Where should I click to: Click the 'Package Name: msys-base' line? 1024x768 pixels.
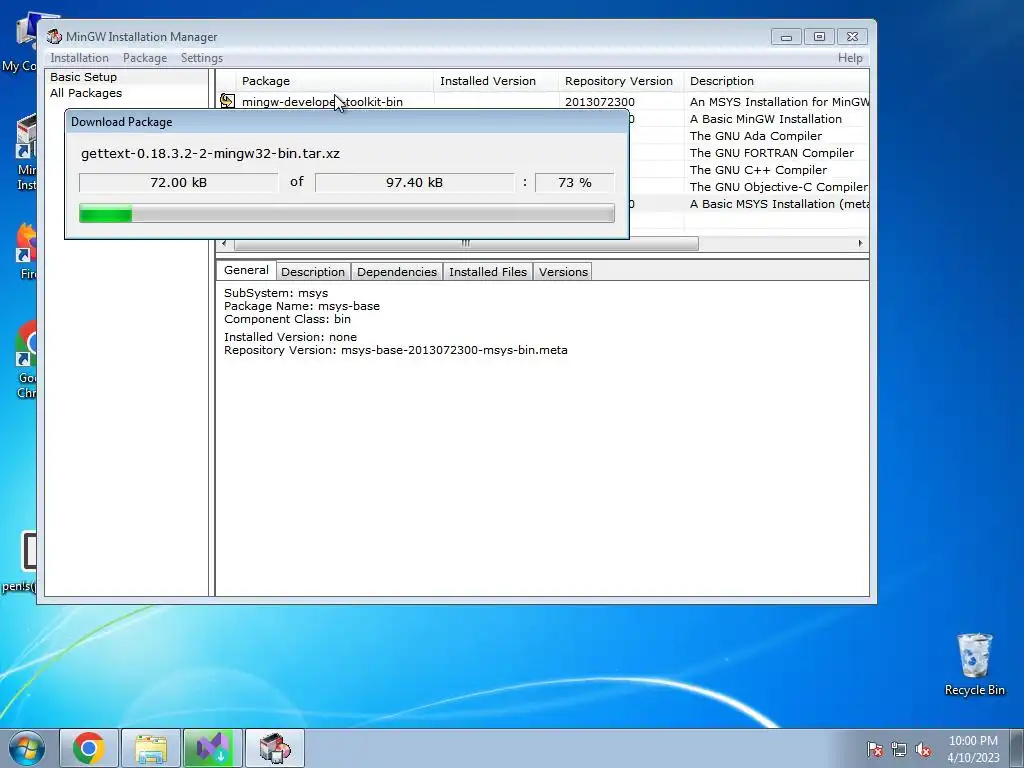302,306
